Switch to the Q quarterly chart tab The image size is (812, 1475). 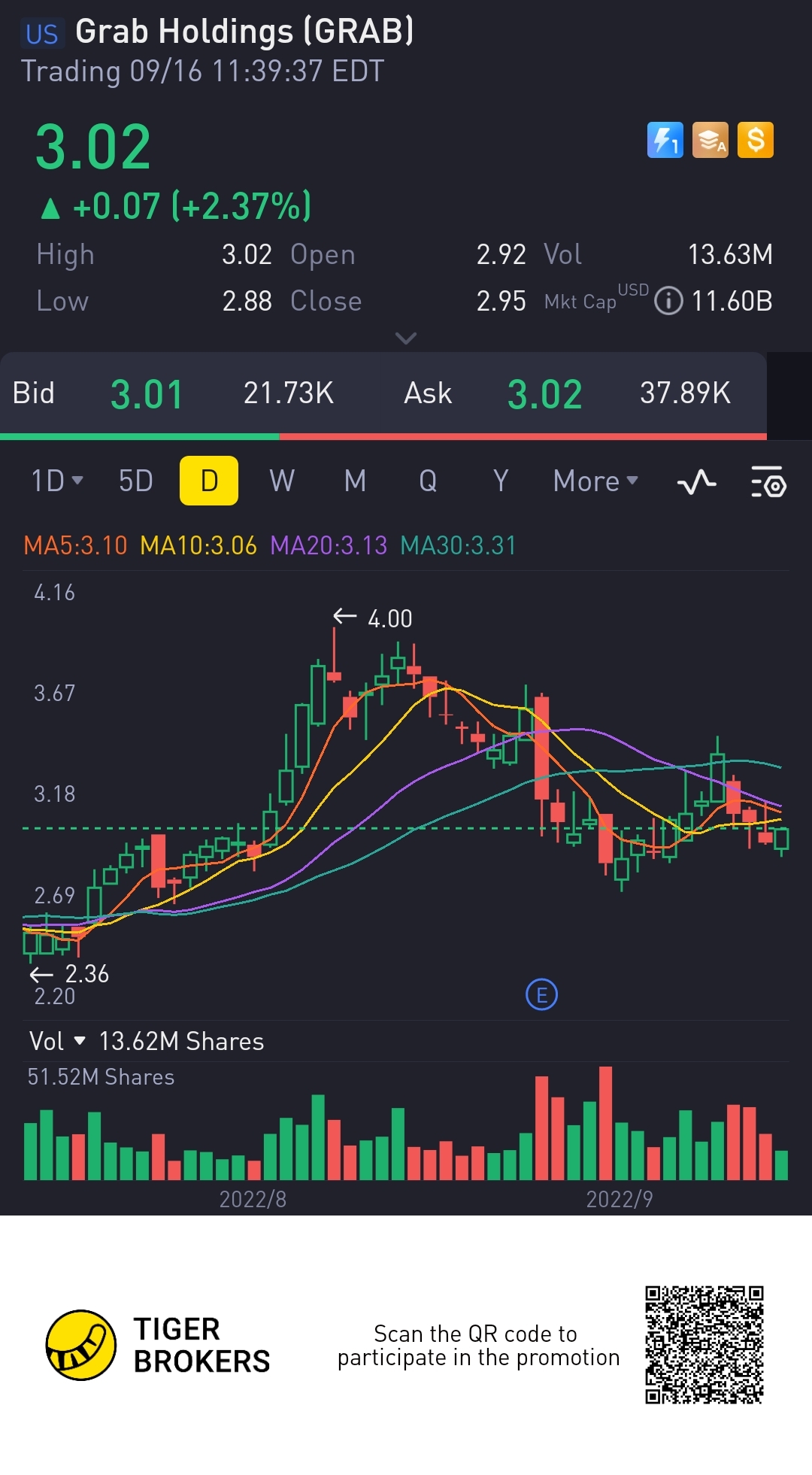click(x=428, y=481)
